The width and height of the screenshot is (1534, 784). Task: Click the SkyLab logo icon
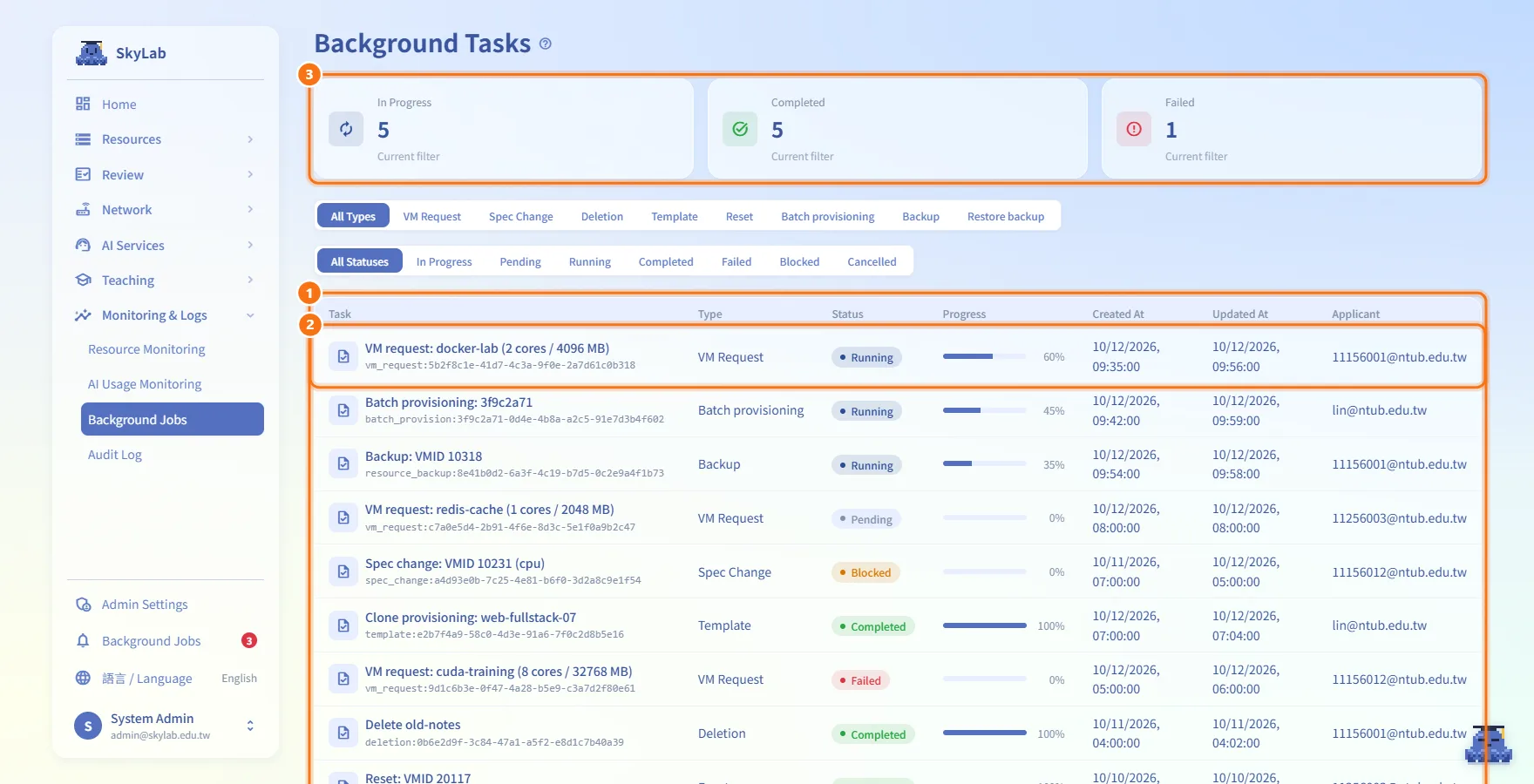click(91, 53)
